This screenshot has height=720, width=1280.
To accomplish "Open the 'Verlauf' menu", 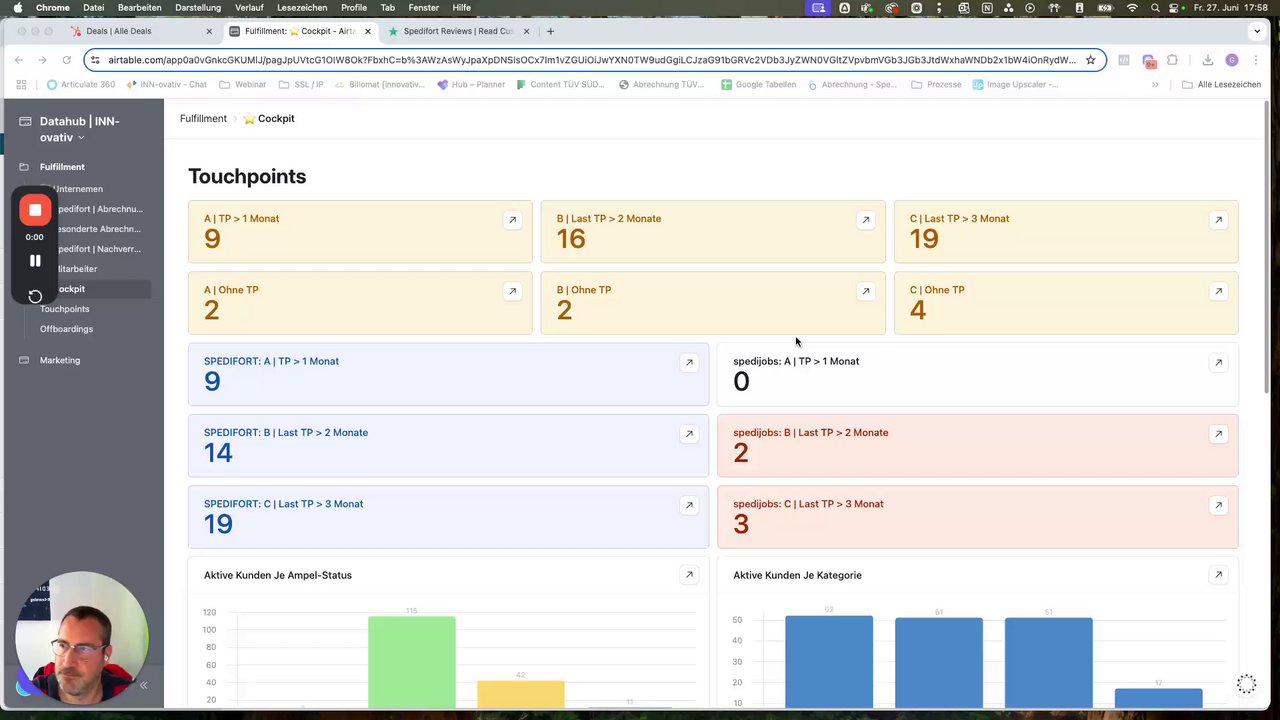I will (x=249, y=8).
